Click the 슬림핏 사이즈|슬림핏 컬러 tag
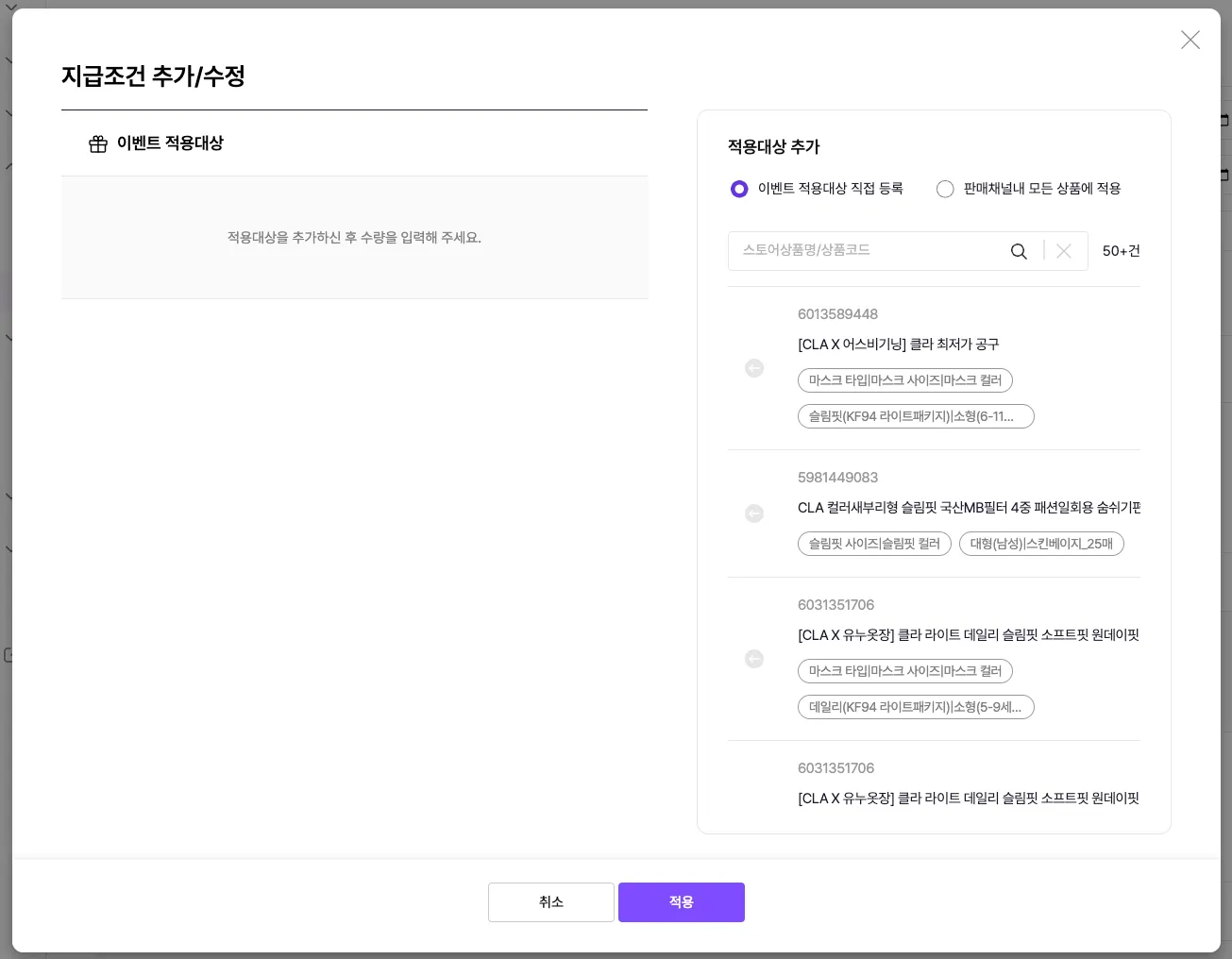Image resolution: width=1232 pixels, height=959 pixels. [x=874, y=544]
